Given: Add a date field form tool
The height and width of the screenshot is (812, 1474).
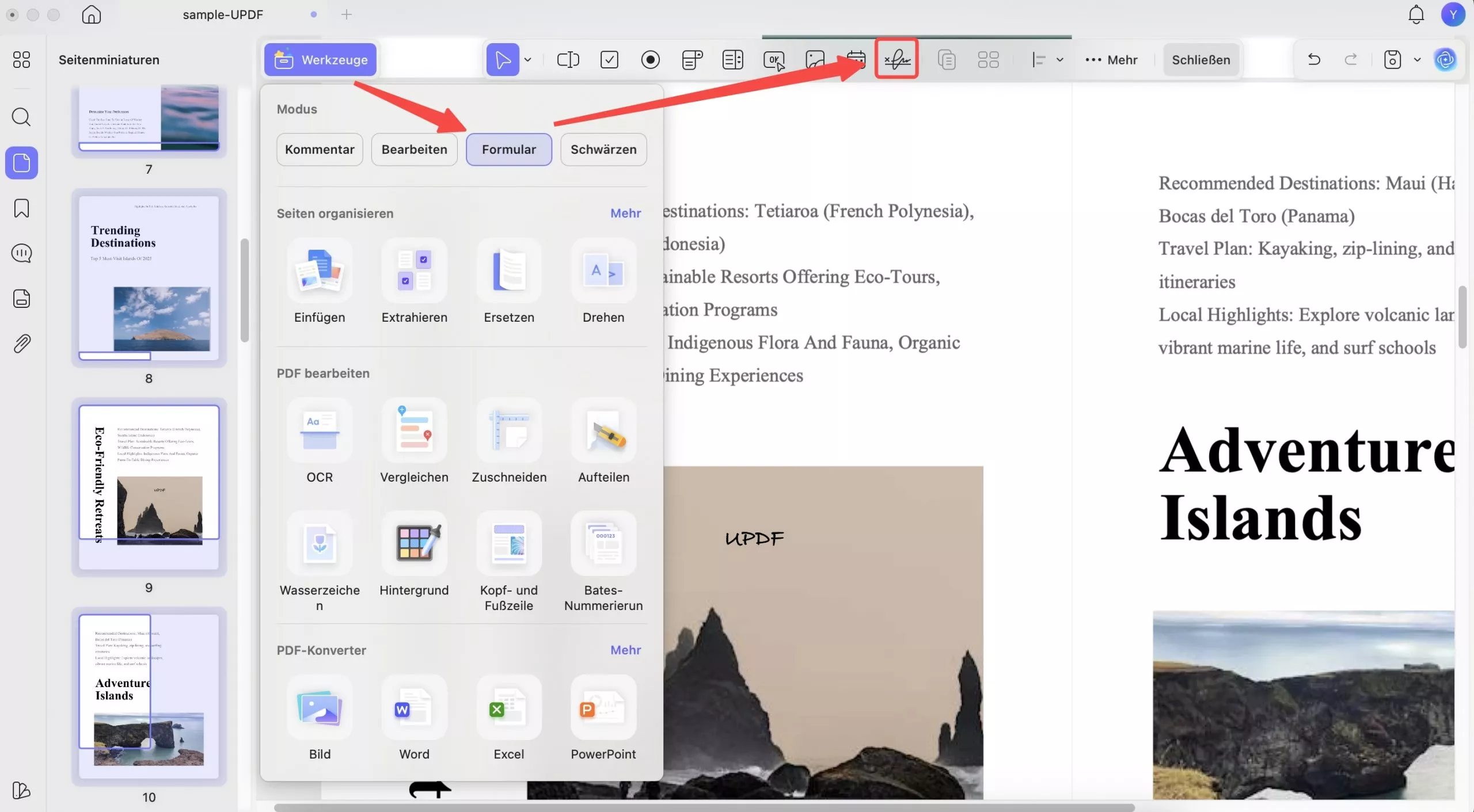Looking at the screenshot, I should [856, 59].
